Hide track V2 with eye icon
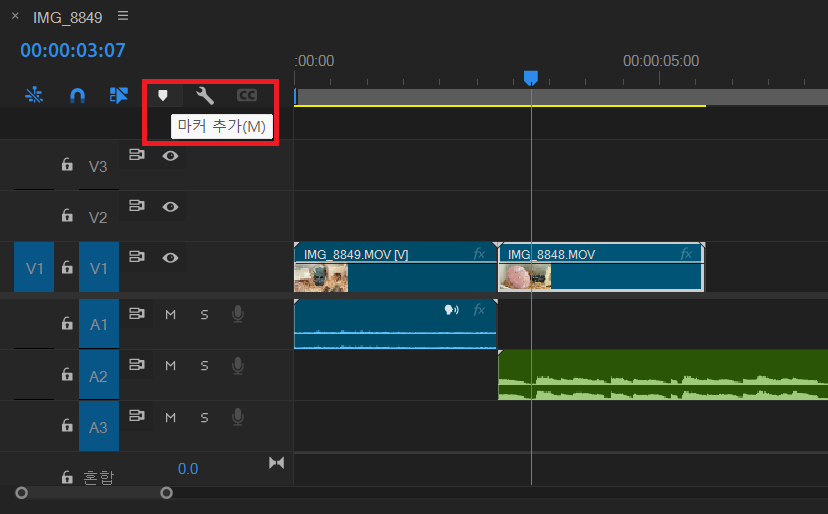 click(x=170, y=207)
